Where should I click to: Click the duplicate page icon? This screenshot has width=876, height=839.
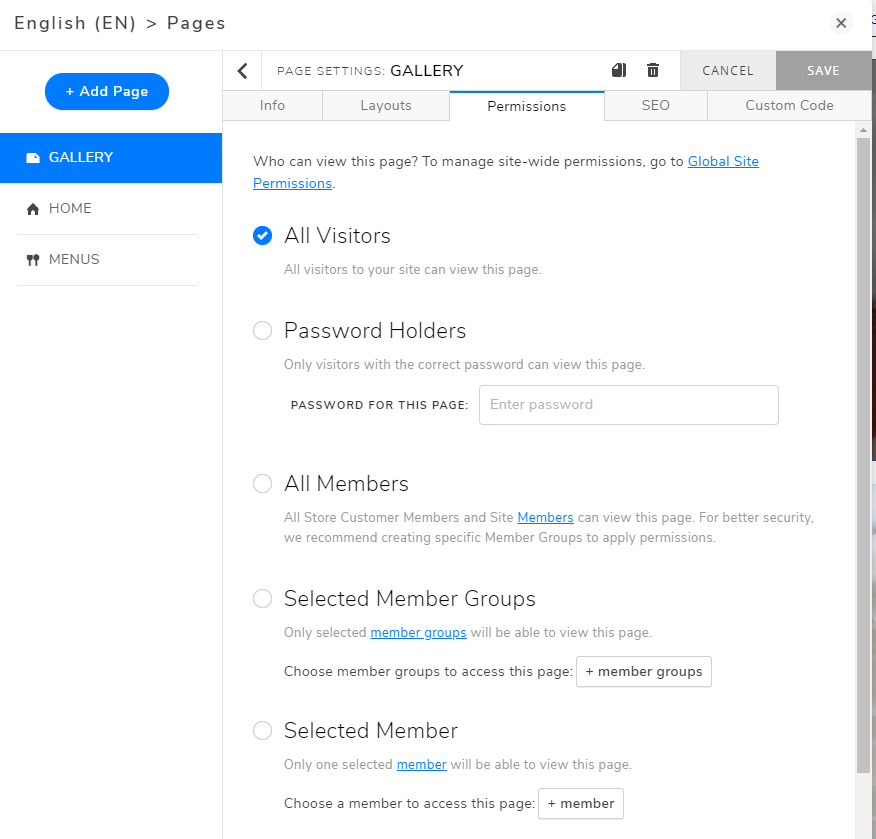(619, 70)
